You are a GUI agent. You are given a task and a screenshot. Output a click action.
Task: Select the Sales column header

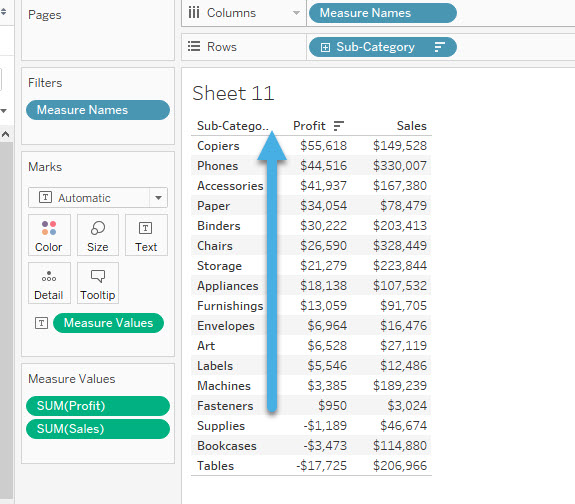point(411,126)
